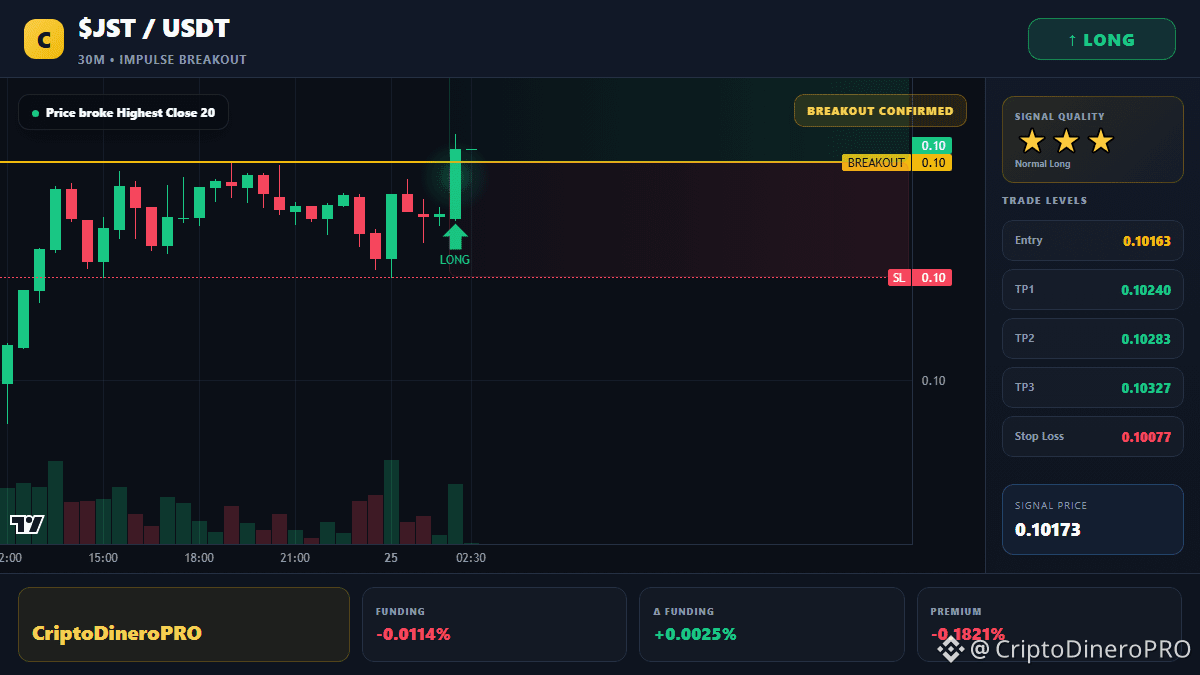
Task: Click the first star in Signal Quality
Action: pos(1032,141)
